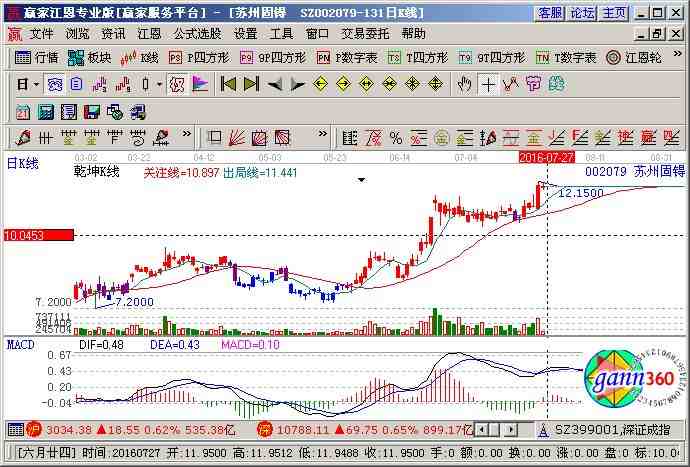Click the 论坛 title bar button
690x467 pixels.
(582, 13)
